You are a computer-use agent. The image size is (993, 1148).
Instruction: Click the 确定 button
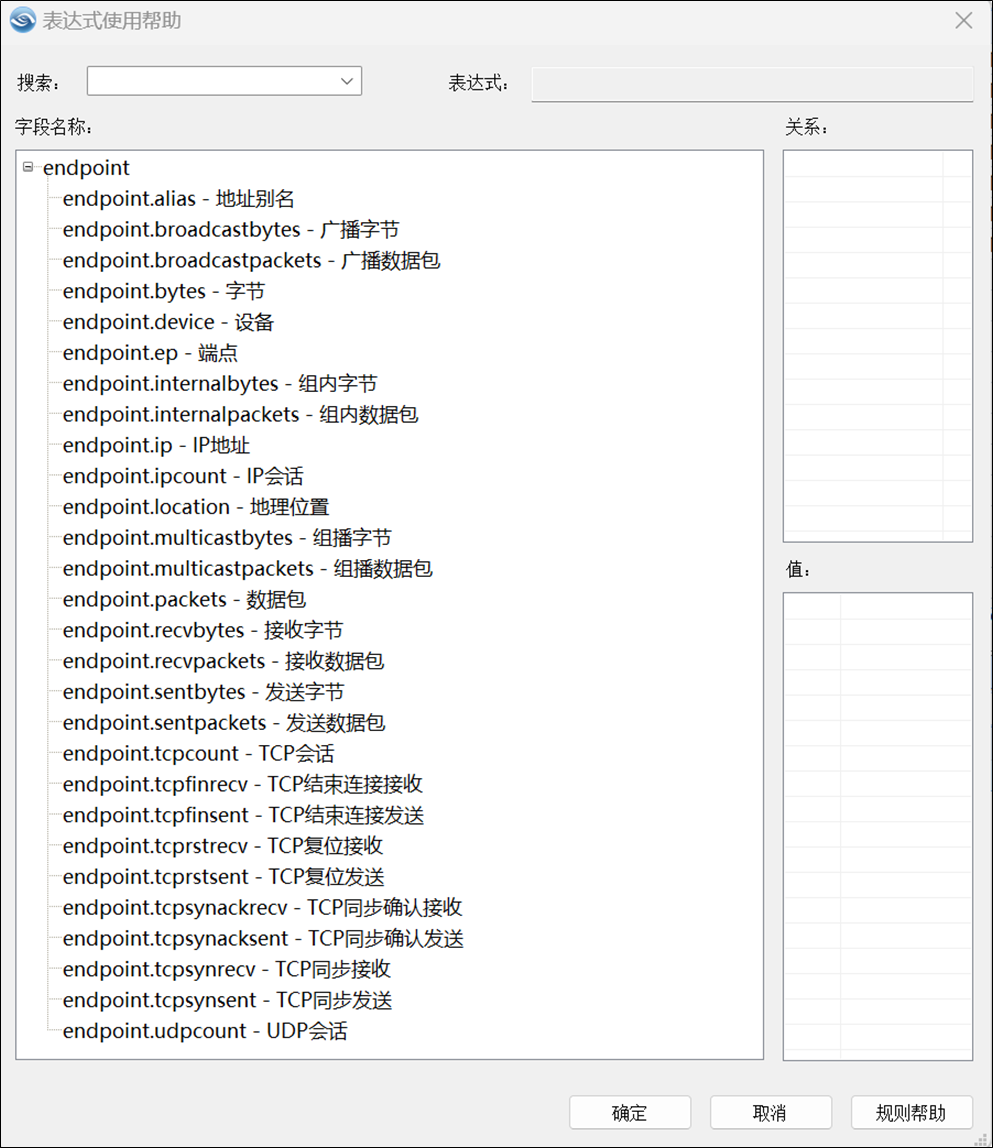click(x=630, y=1112)
